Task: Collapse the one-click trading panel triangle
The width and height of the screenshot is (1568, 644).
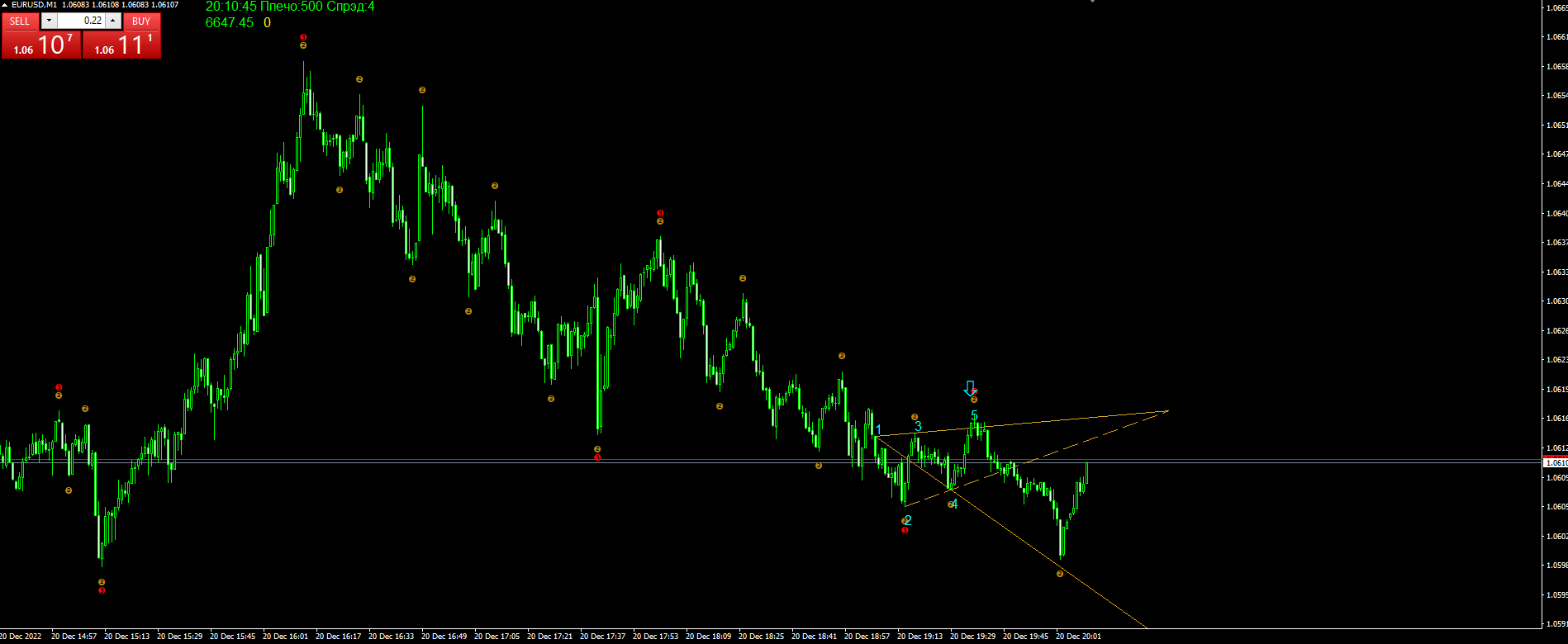Action: point(5,5)
